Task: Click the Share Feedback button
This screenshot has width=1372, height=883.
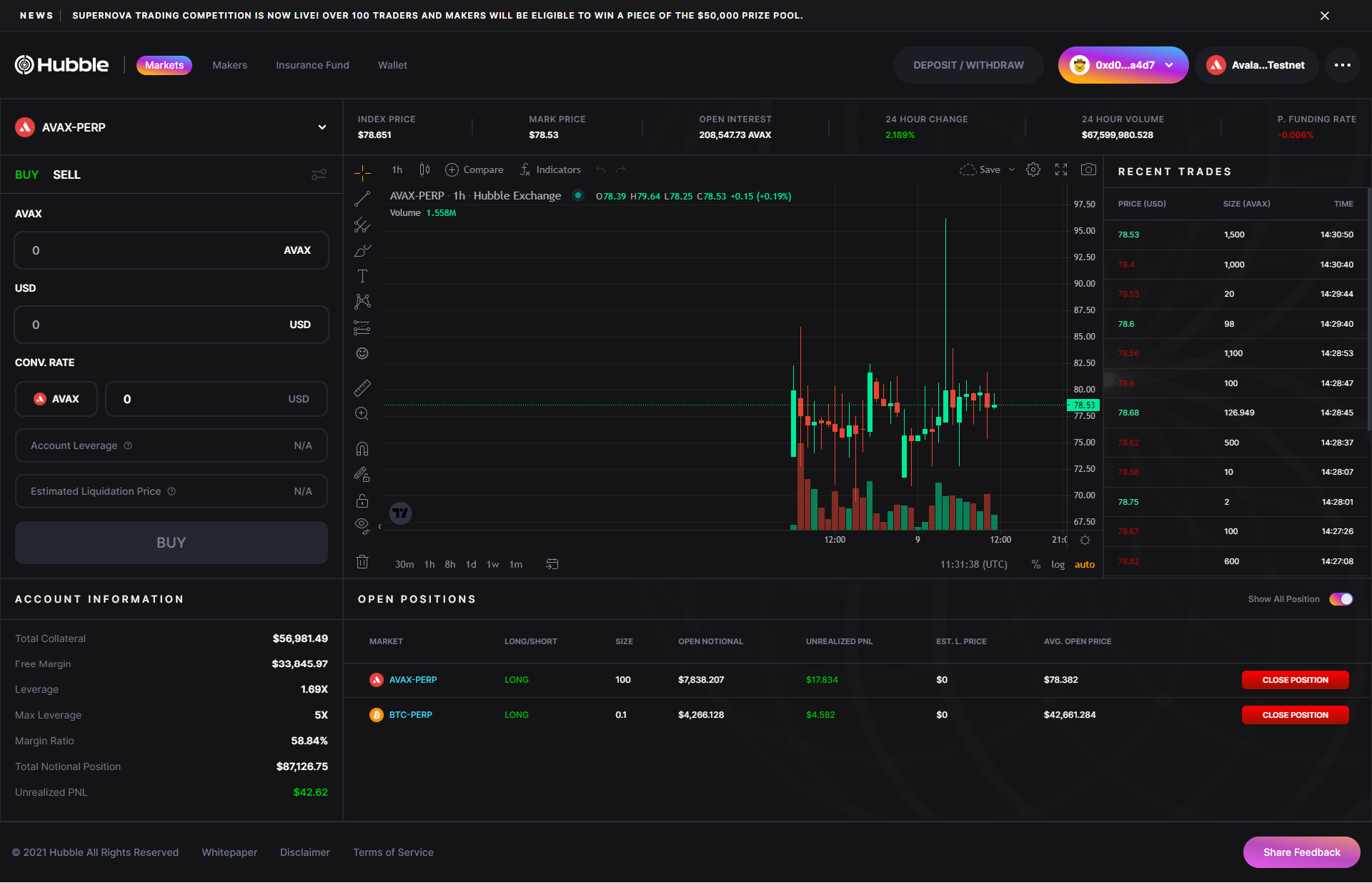Action: (x=1301, y=852)
